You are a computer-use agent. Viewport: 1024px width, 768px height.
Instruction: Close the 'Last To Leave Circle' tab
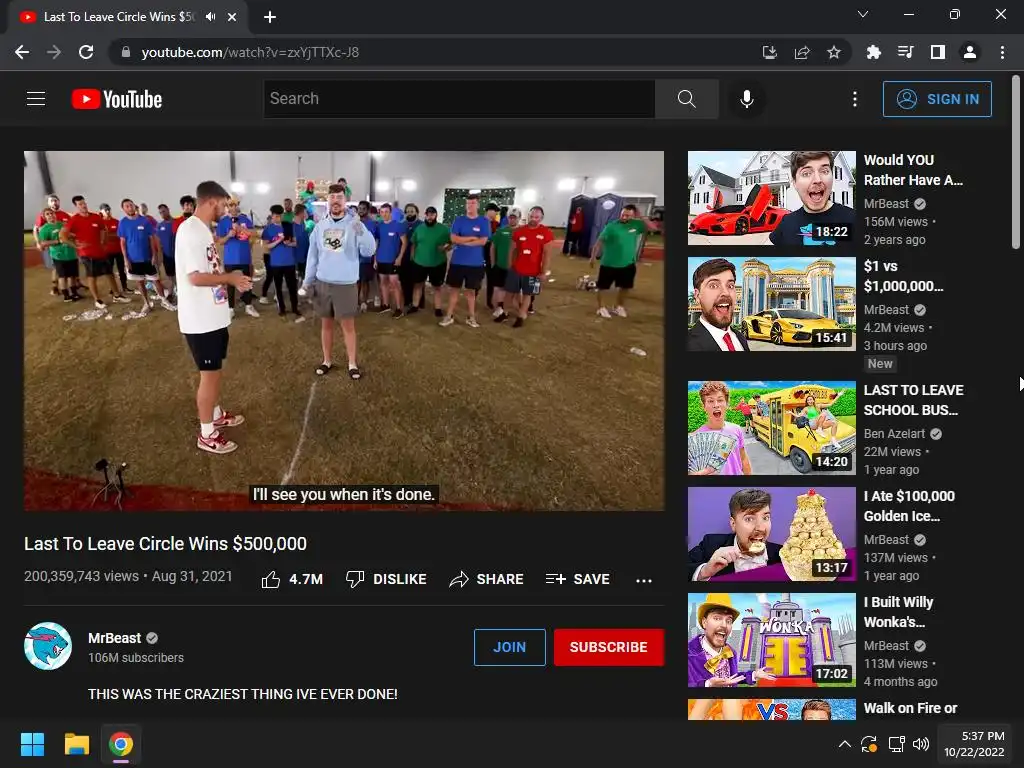tap(232, 17)
